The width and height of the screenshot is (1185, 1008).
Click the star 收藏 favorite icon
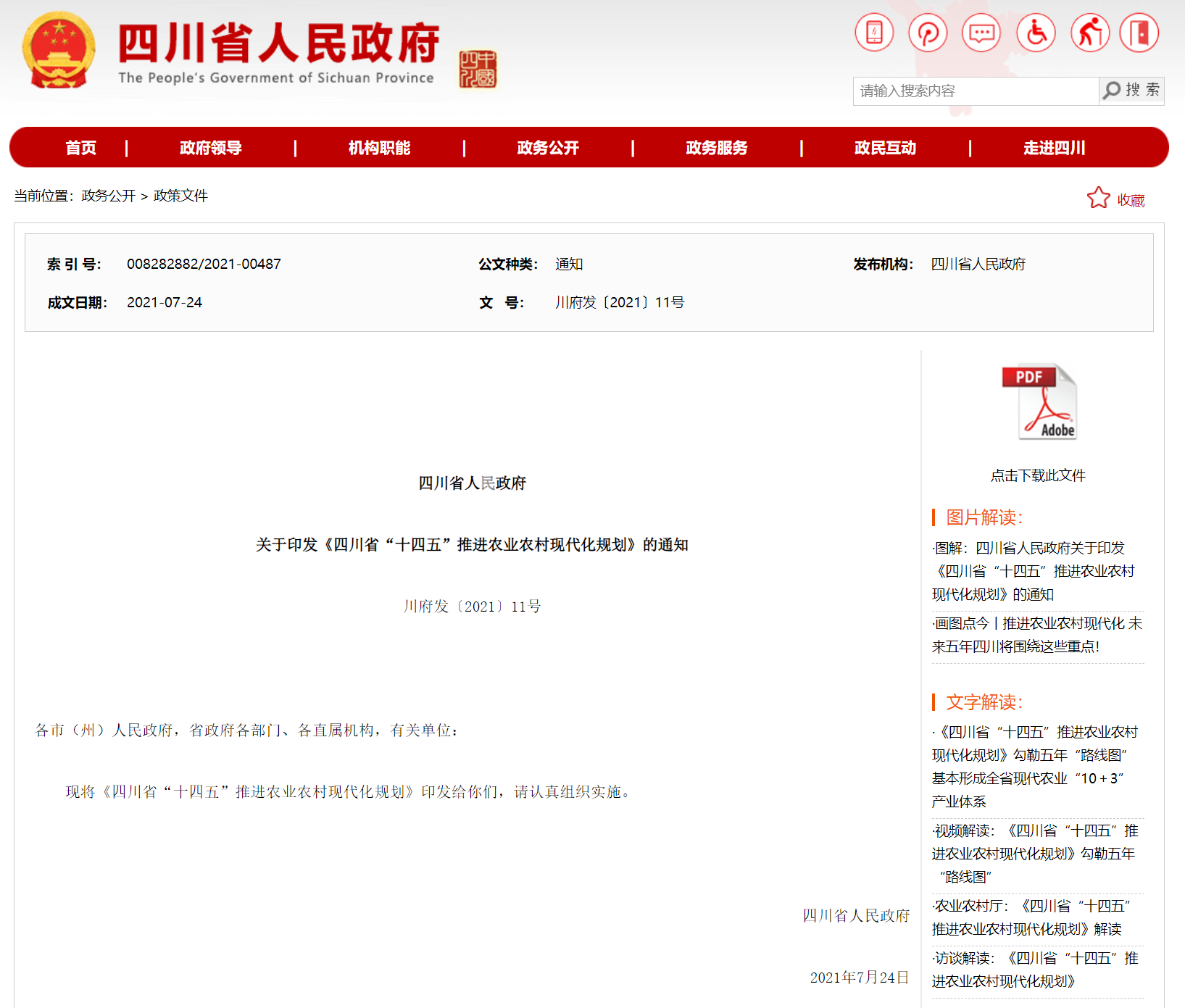[x=1099, y=198]
